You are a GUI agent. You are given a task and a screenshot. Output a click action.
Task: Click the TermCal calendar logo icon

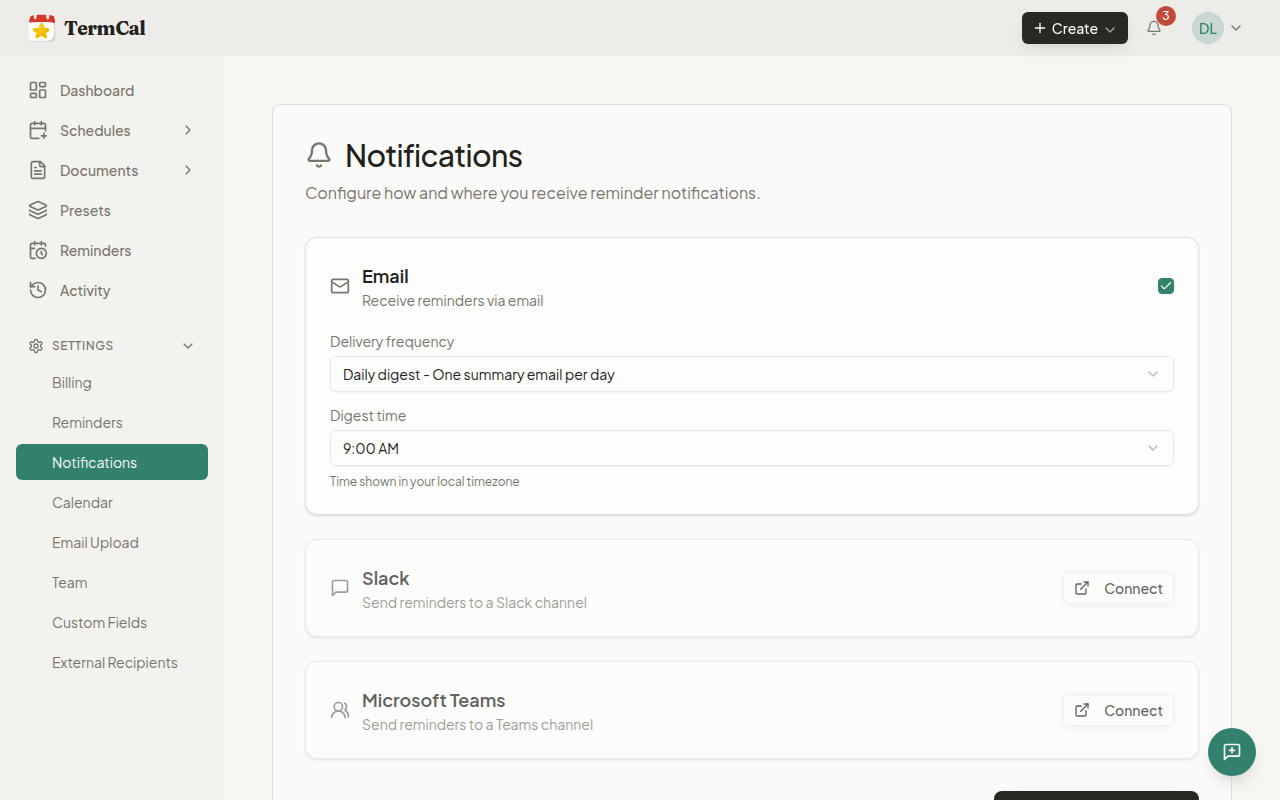point(42,28)
